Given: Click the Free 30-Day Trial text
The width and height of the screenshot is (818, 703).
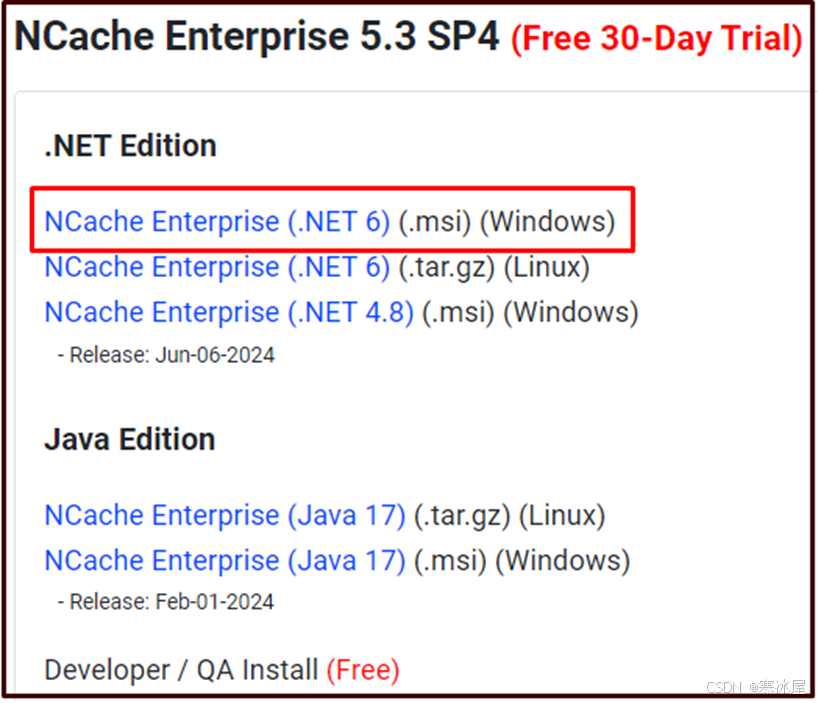Looking at the screenshot, I should coord(655,37).
